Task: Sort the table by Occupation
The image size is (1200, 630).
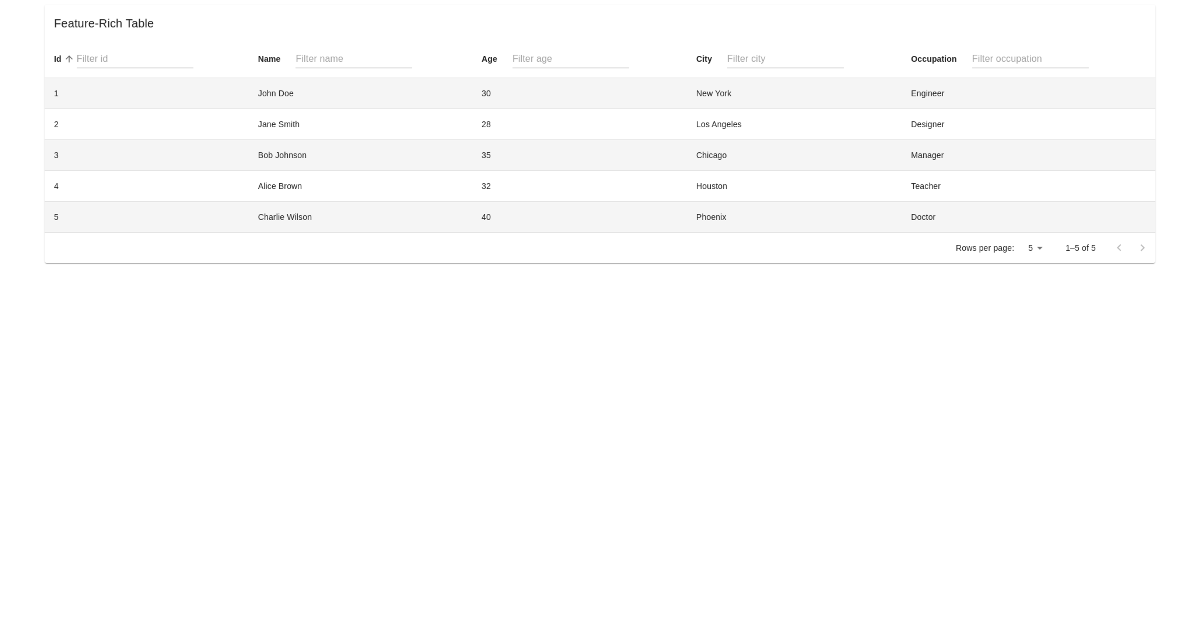Action: (x=933, y=59)
